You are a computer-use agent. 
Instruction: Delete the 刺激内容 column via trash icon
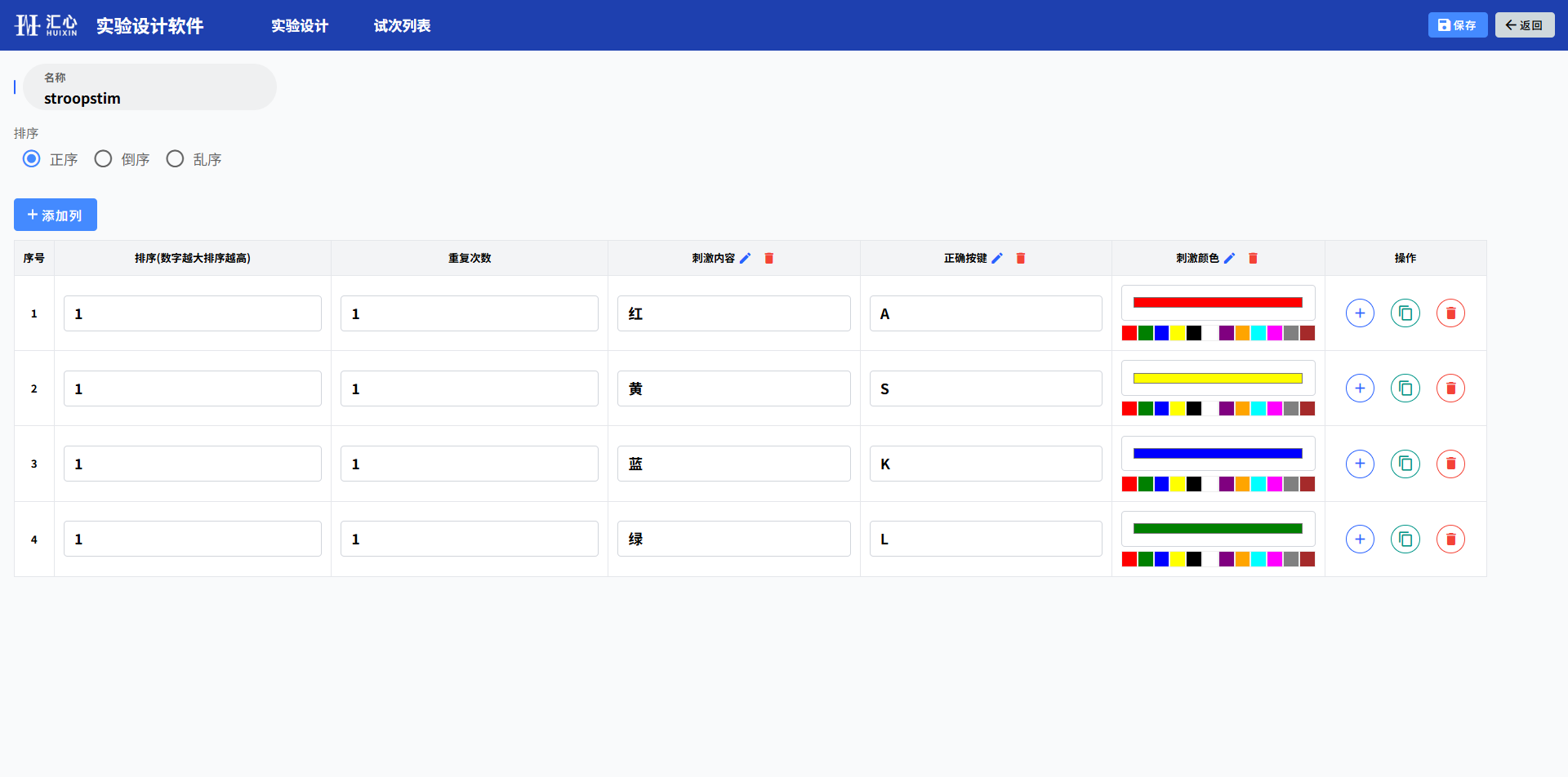pyautogui.click(x=768, y=258)
